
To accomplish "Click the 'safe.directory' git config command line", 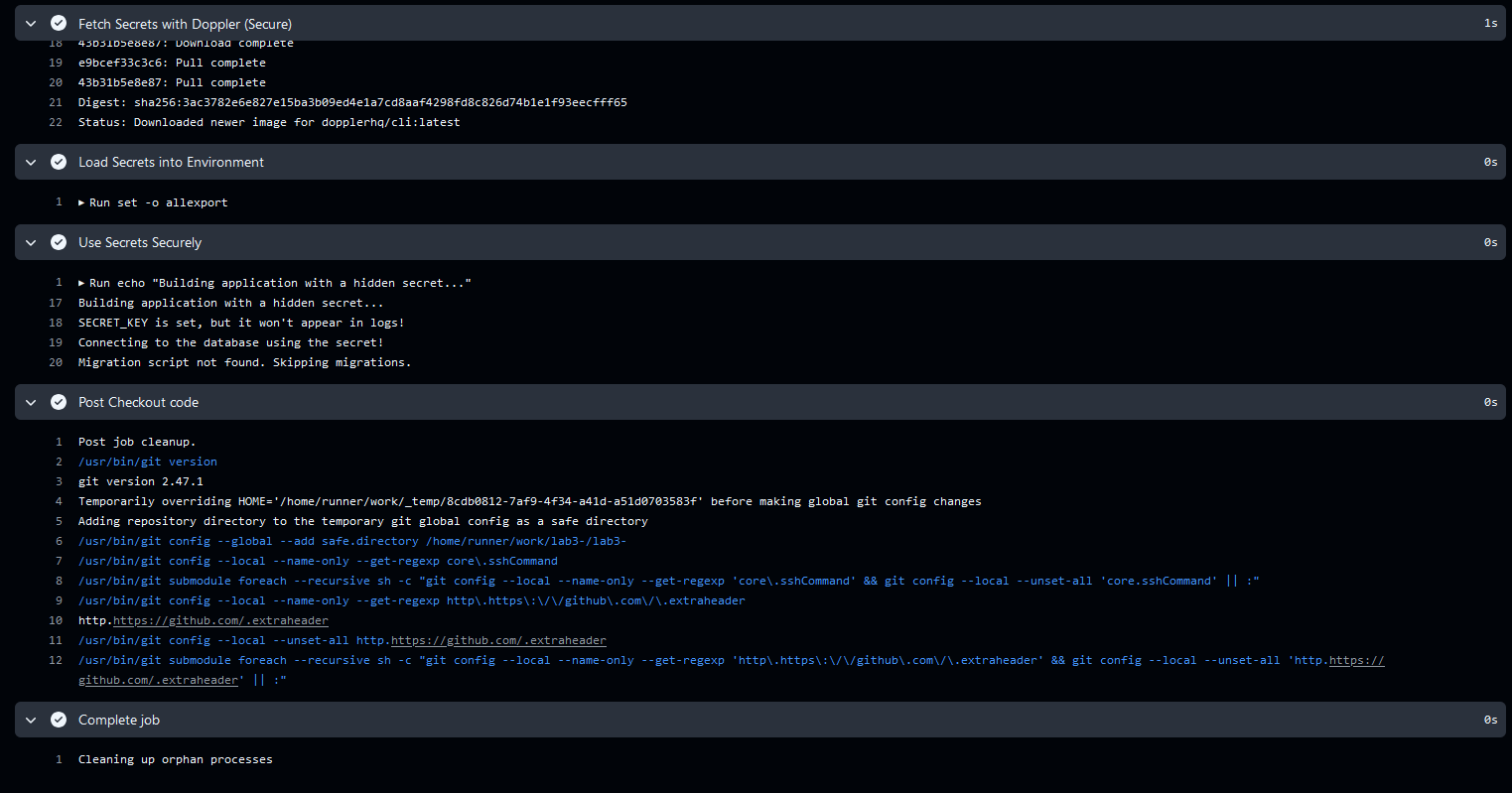I will (352, 541).
